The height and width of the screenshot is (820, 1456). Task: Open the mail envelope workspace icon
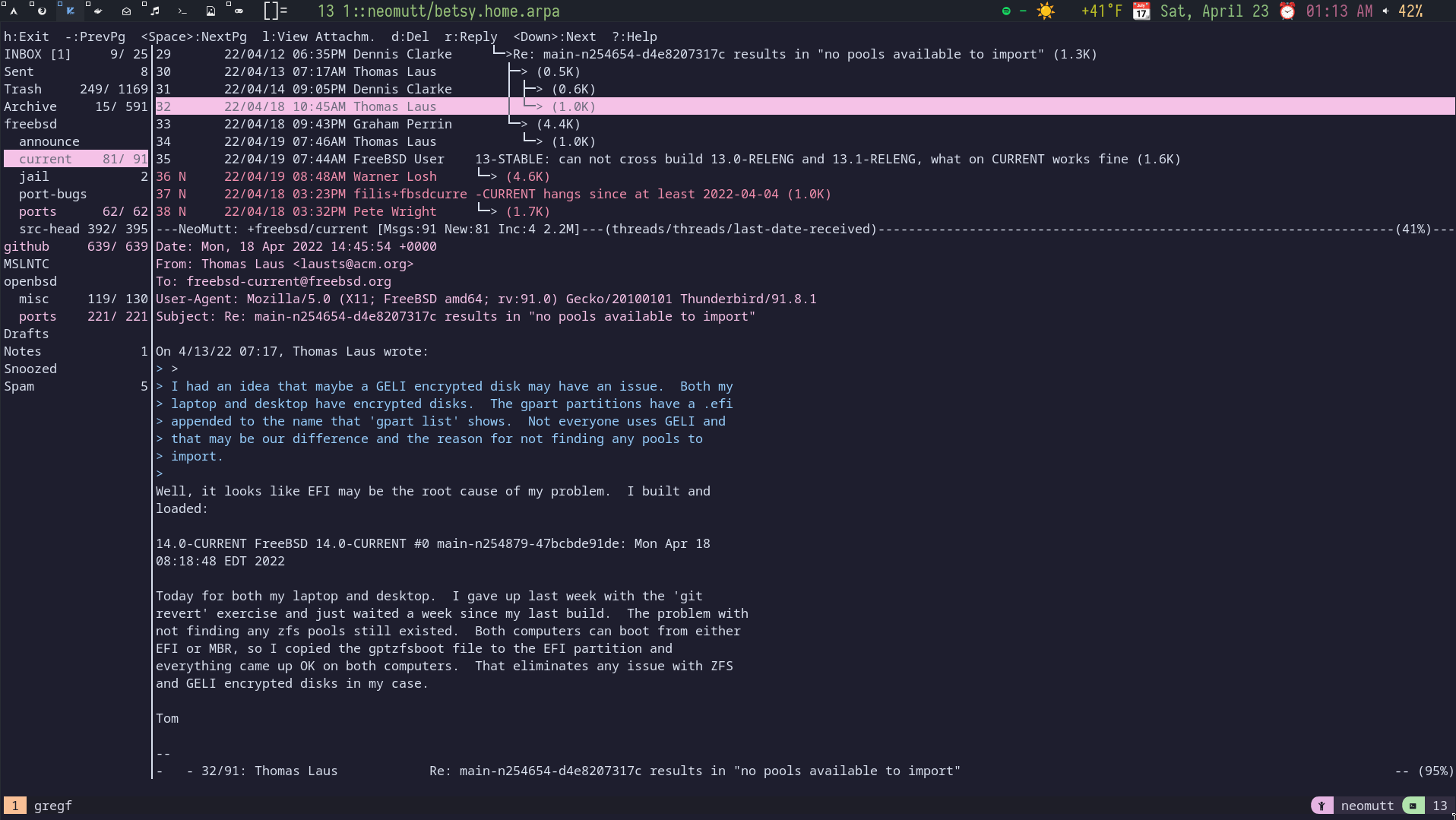[126, 11]
